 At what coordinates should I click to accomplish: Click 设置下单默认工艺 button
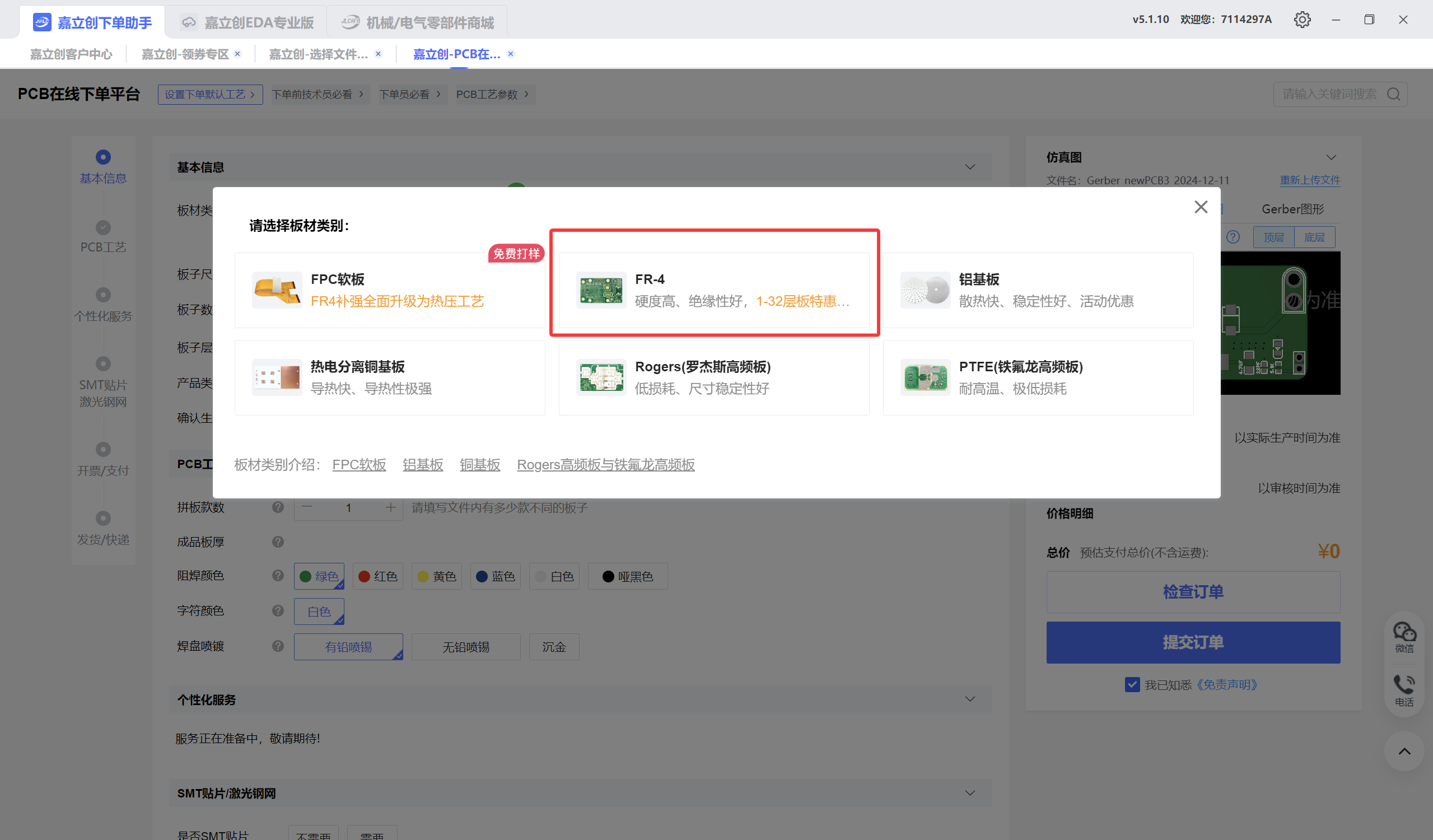click(211, 95)
